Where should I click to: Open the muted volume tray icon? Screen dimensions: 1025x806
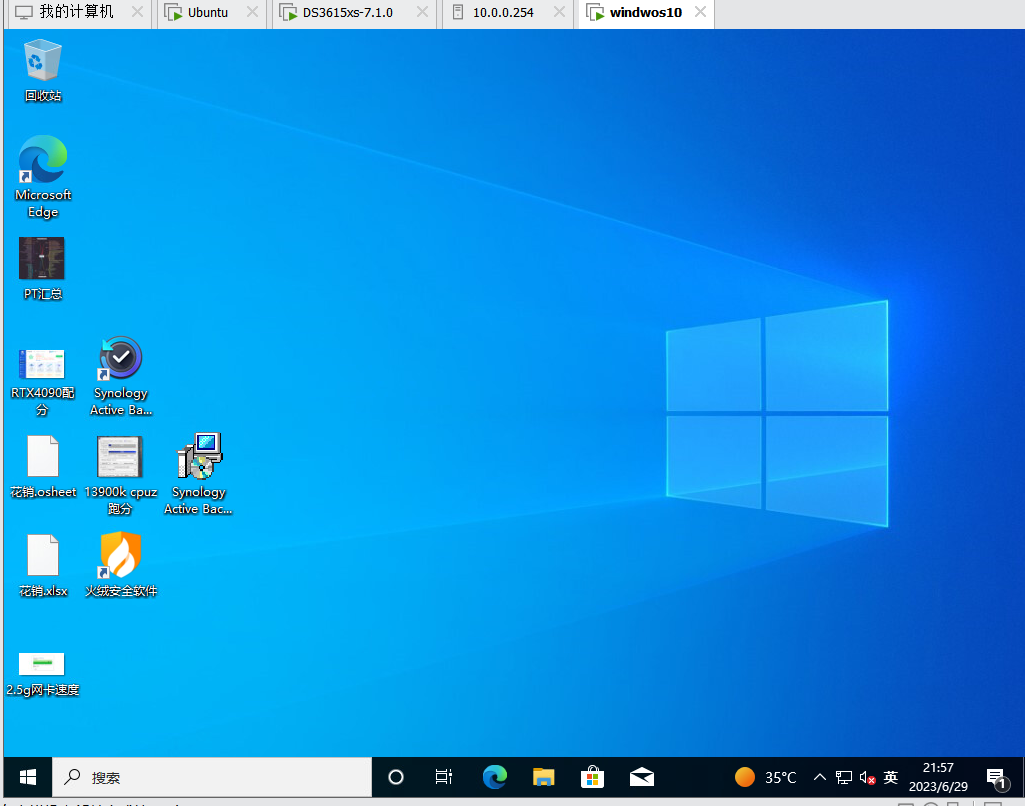point(867,777)
